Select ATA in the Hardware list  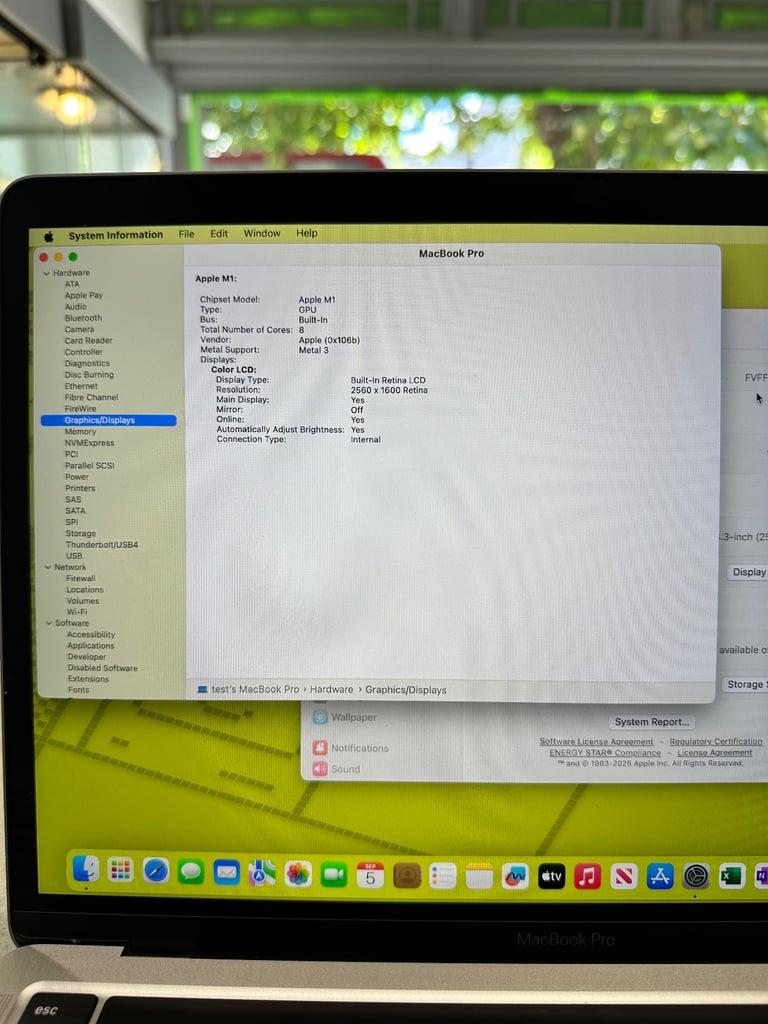click(x=72, y=284)
